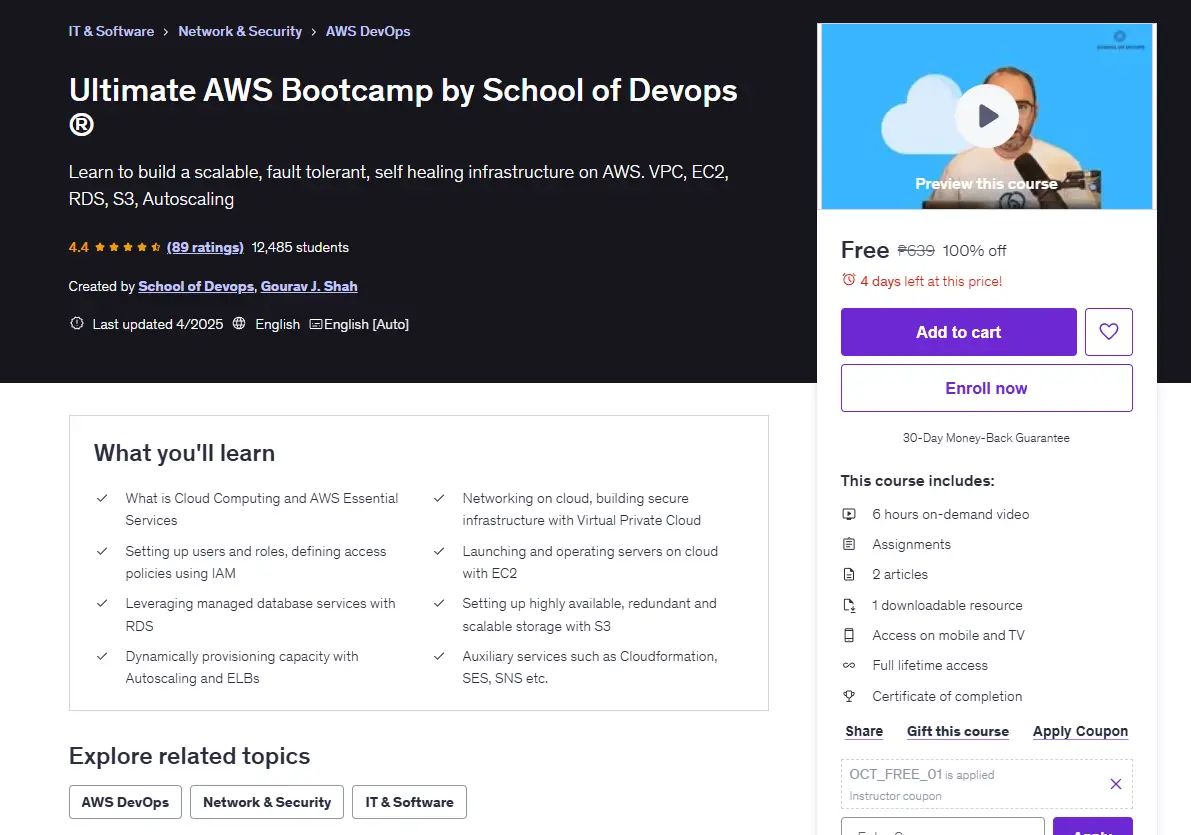The height and width of the screenshot is (835, 1191).
Task: Click 'This course includes:' heading
Action: point(918,481)
